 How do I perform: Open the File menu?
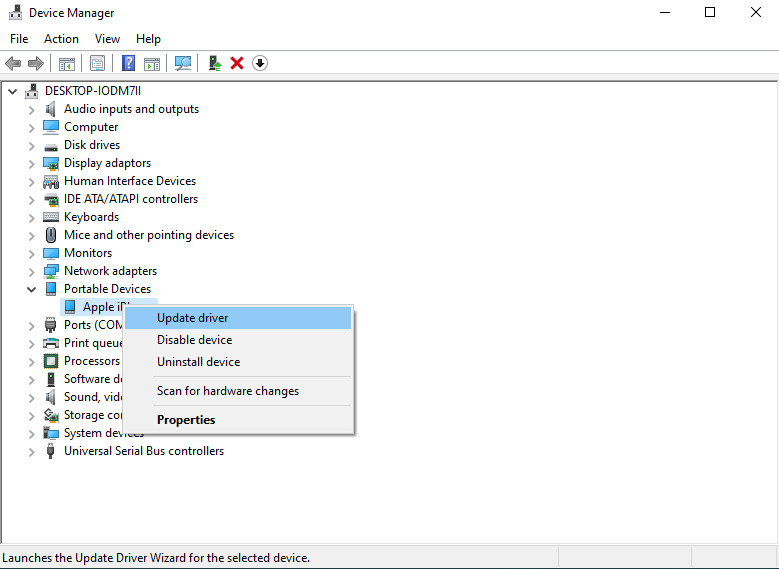[x=19, y=39]
